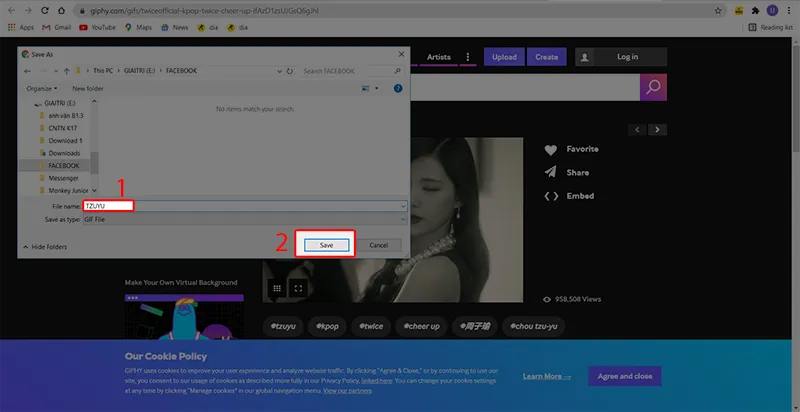Screen dimensions: 800x412
Task: Click the GIPHY search magnifier button
Action: [x=653, y=87]
